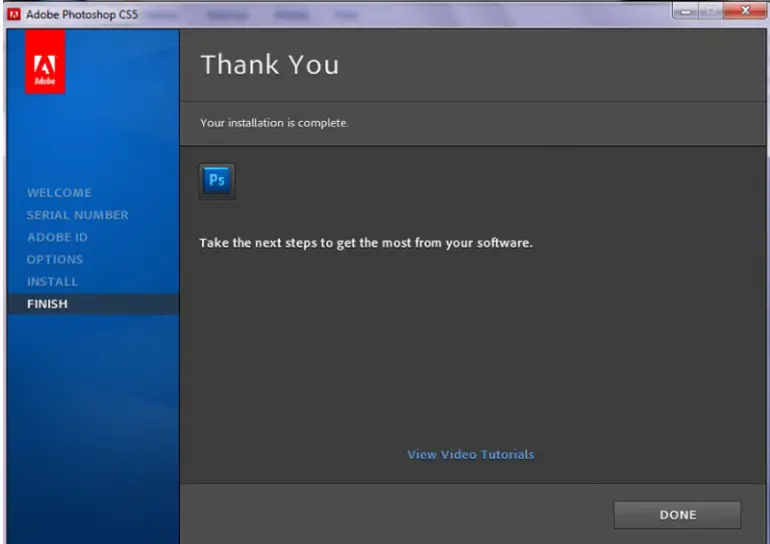Click the 'Your installation is complete' message

[x=274, y=123]
